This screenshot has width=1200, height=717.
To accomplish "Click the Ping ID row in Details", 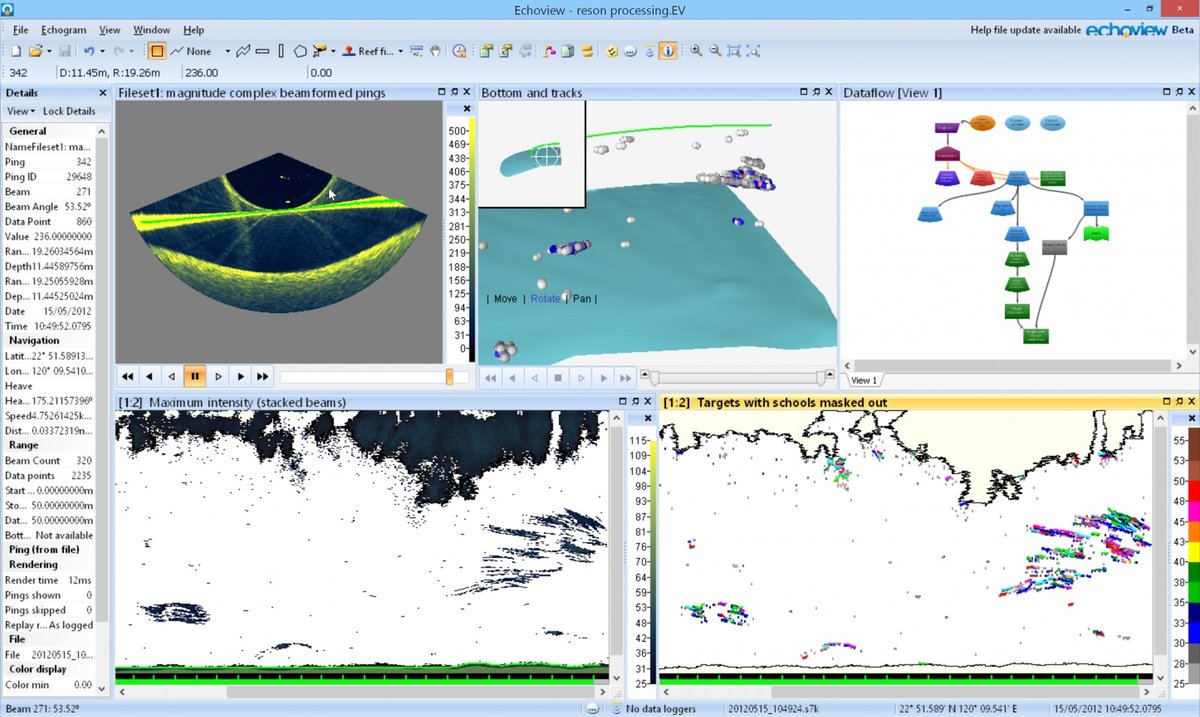I will (48, 176).
